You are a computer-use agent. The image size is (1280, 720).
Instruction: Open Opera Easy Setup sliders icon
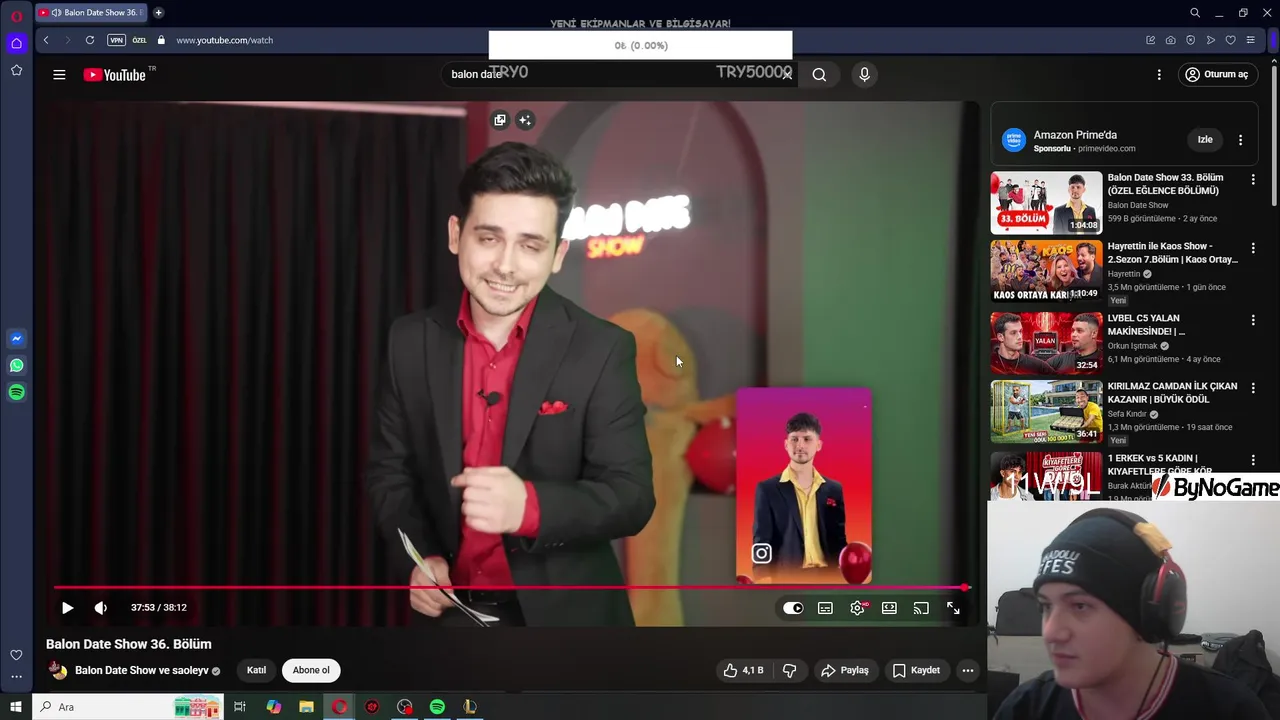(1251, 40)
